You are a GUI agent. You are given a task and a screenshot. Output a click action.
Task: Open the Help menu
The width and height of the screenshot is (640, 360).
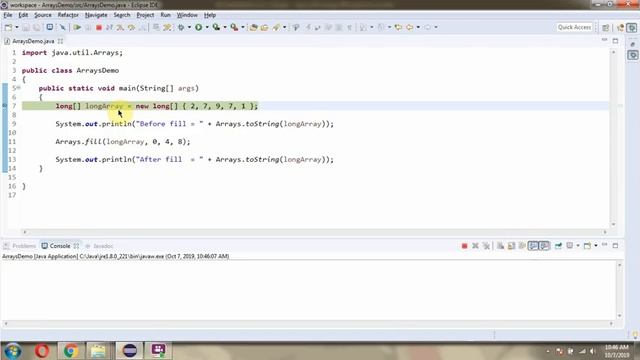point(210,15)
